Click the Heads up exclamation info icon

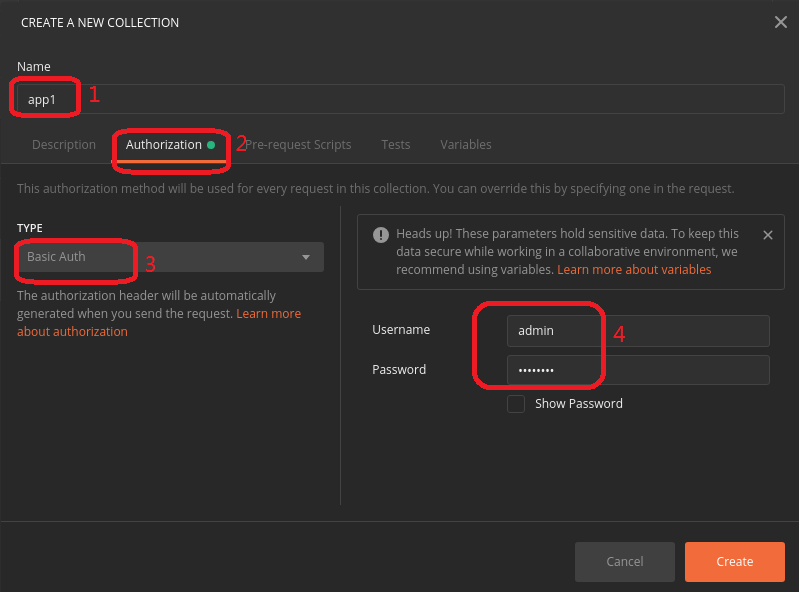(380, 235)
